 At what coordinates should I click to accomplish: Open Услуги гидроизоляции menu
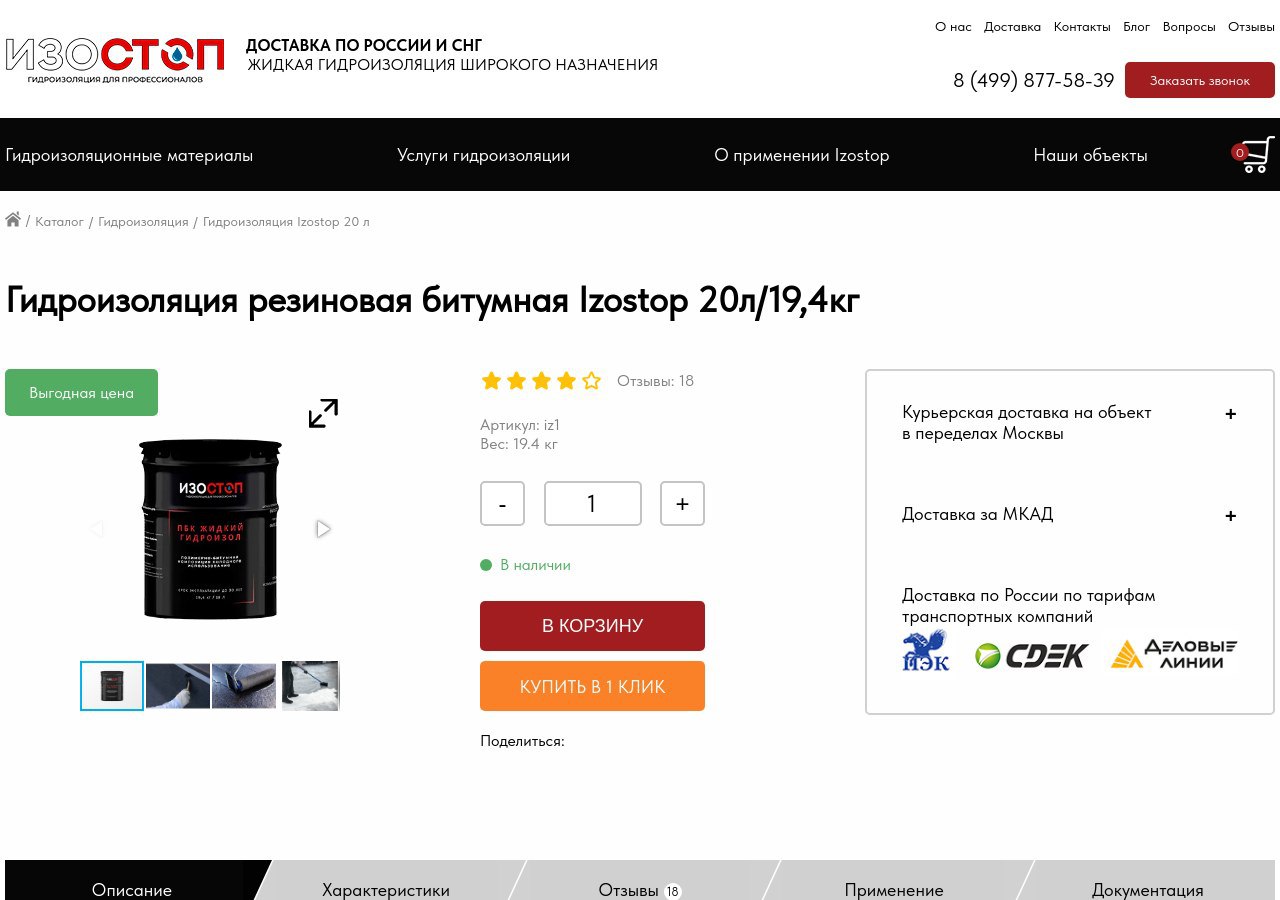click(x=483, y=155)
